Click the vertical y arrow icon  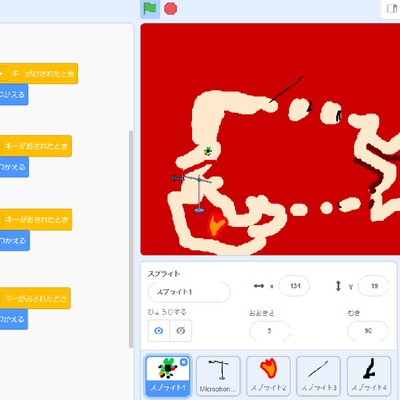338,286
